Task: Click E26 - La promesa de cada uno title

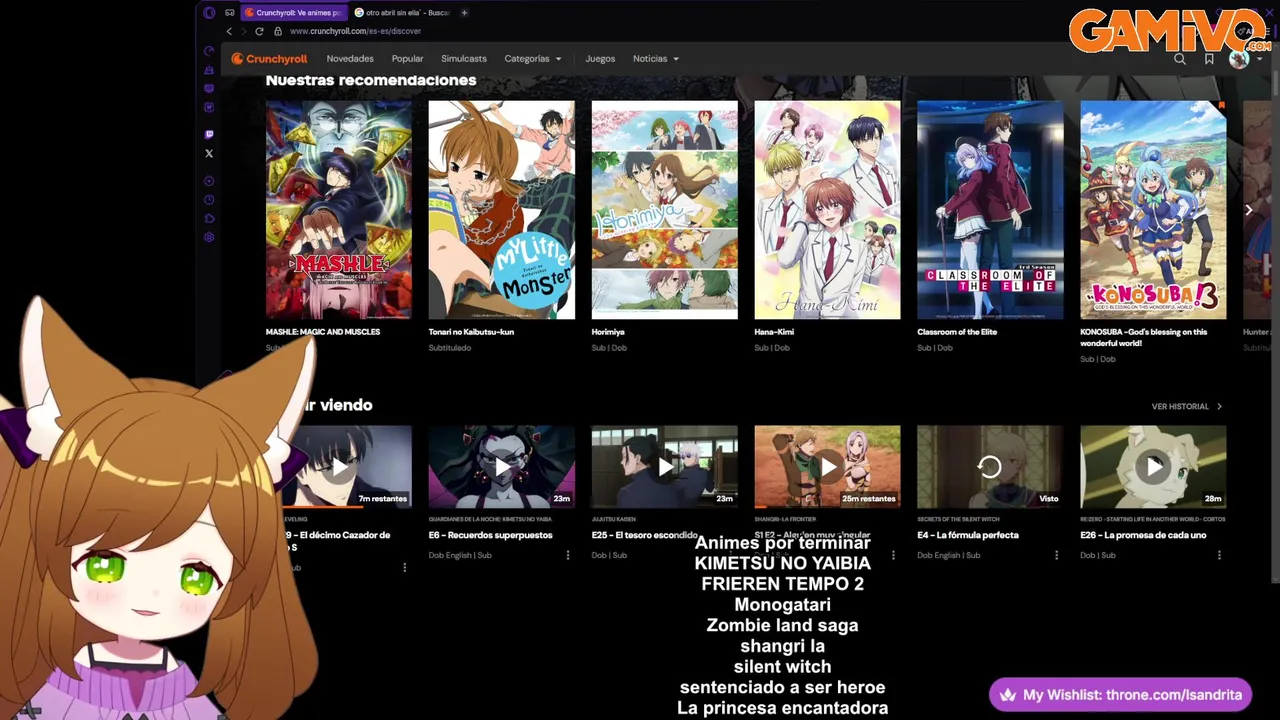Action: pos(1143,535)
